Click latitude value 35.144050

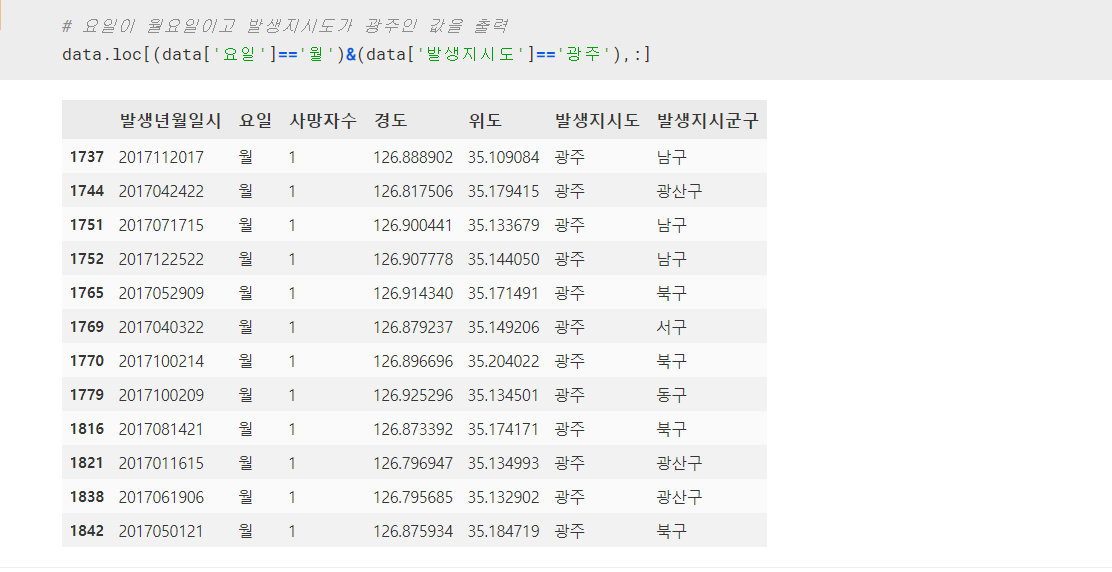pyautogui.click(x=504, y=259)
